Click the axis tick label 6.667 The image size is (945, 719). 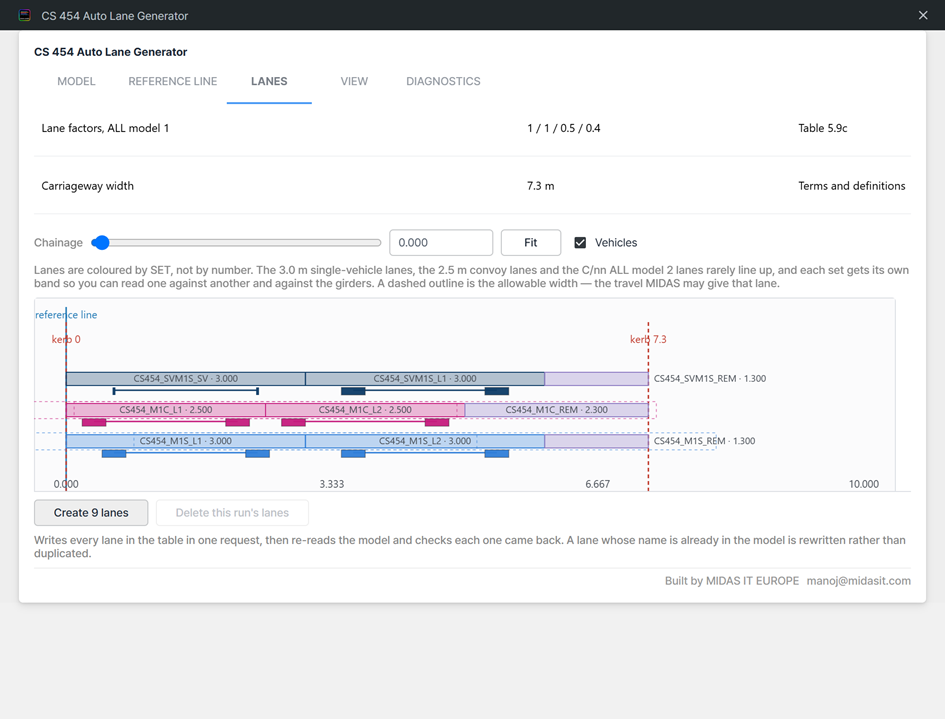pyautogui.click(x=597, y=484)
